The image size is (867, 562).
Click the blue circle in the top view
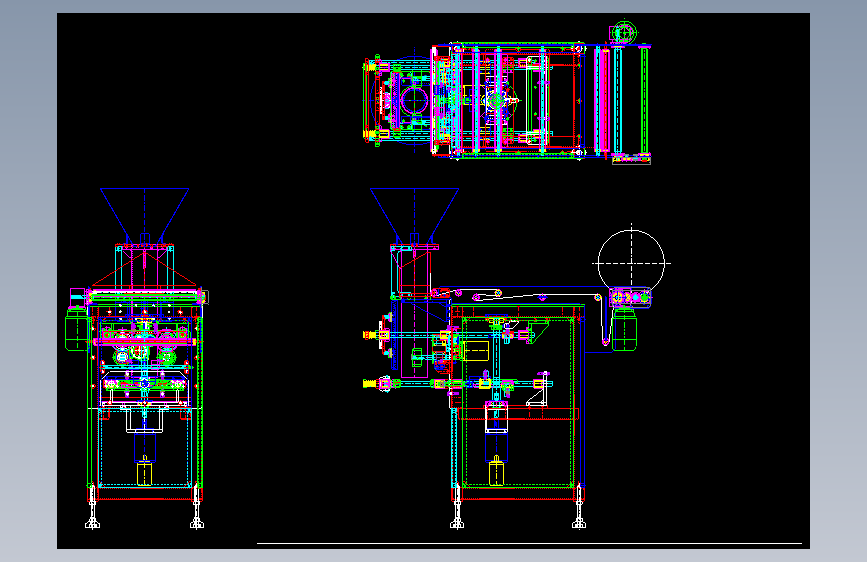tap(414, 101)
